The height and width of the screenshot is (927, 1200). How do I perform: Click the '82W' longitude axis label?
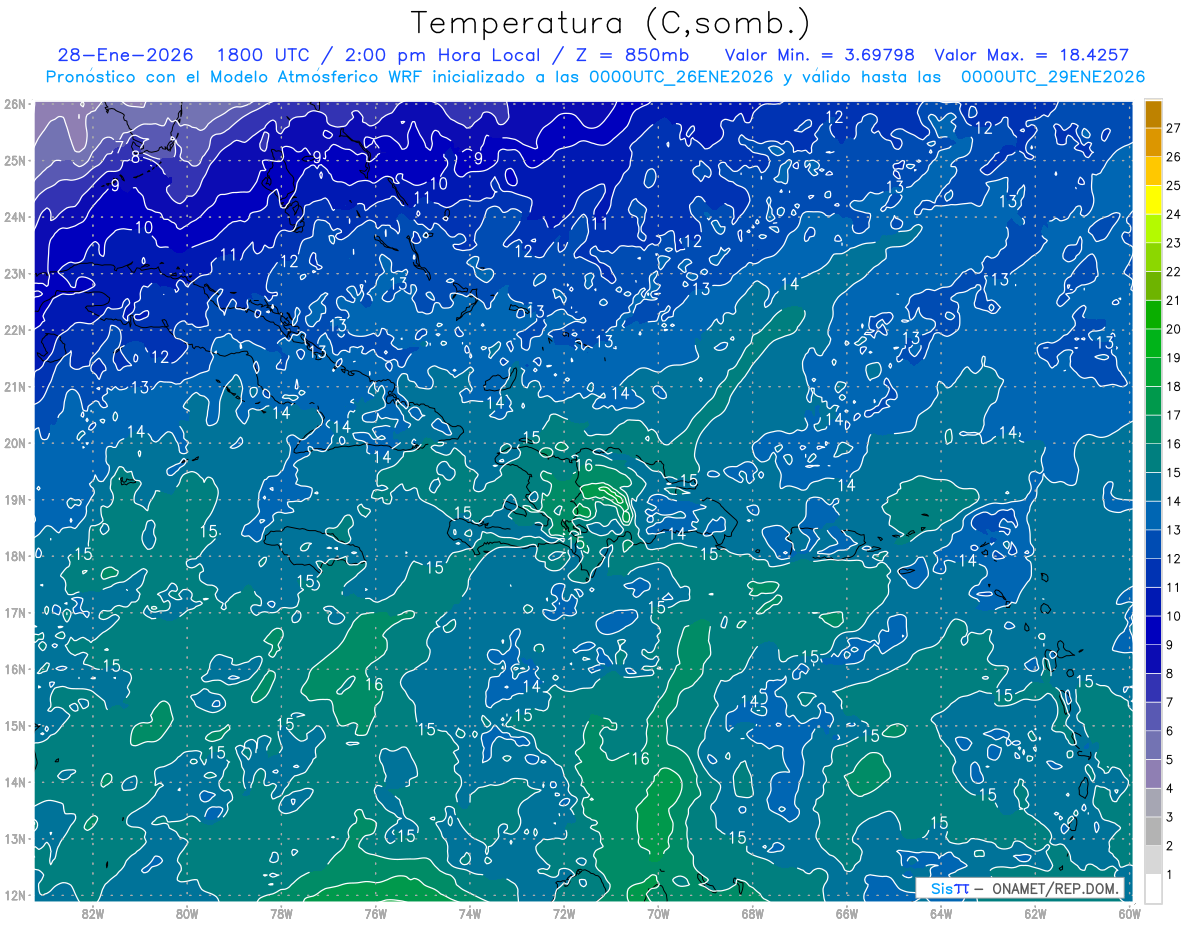pyautogui.click(x=92, y=913)
